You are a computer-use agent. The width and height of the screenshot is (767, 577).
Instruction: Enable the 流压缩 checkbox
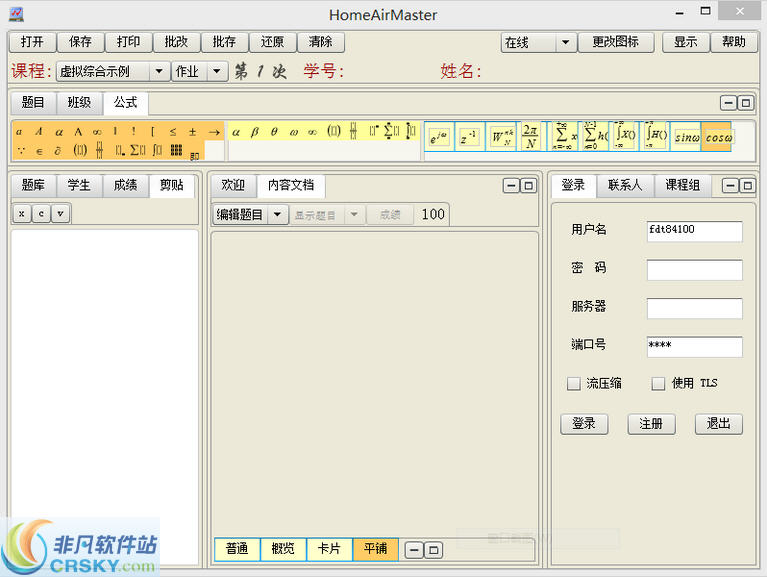pyautogui.click(x=574, y=383)
